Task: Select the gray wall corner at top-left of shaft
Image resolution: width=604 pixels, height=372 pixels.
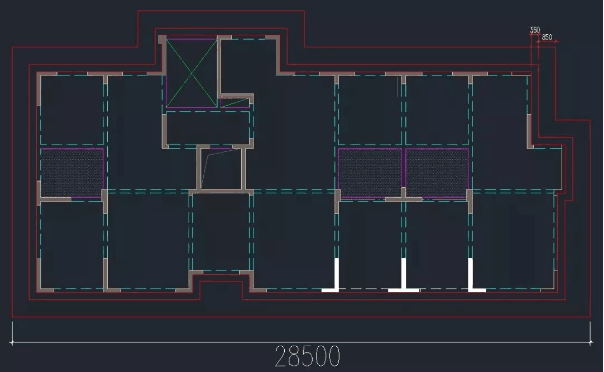Action: pyautogui.click(x=162, y=39)
